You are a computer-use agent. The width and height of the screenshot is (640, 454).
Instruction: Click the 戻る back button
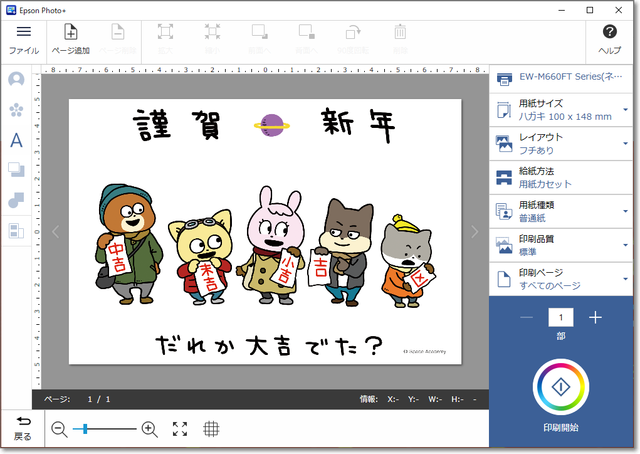[x=22, y=427]
